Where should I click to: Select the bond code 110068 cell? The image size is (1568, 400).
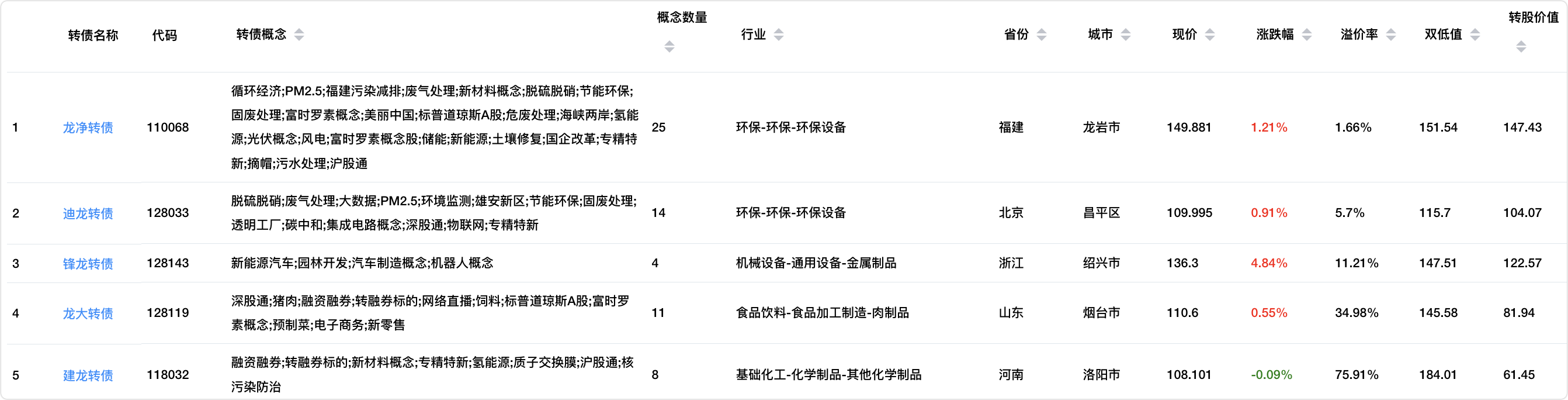click(x=168, y=127)
